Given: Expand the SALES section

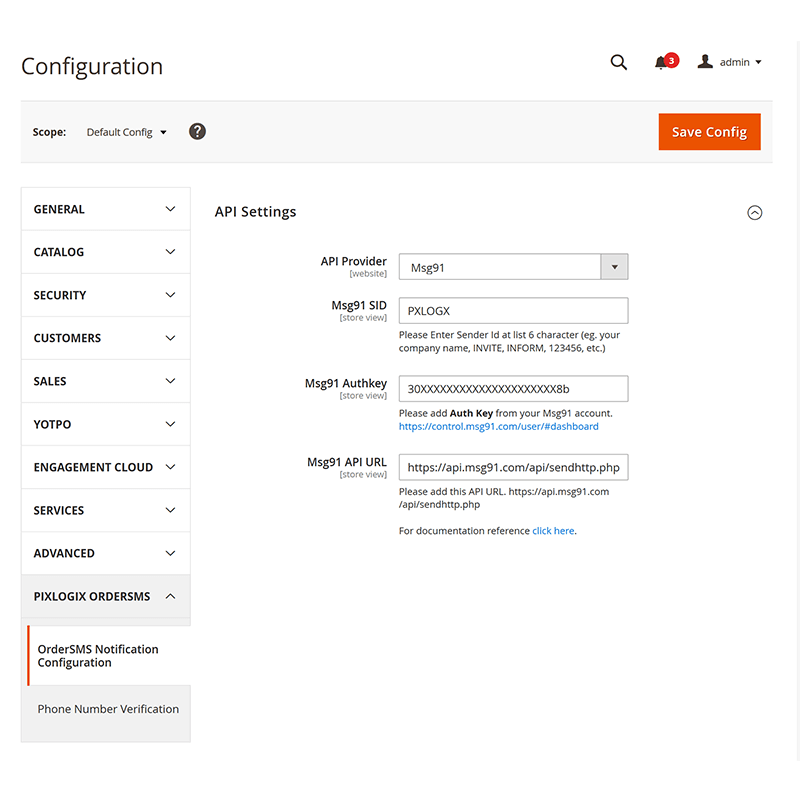Looking at the screenshot, I should pos(106,381).
